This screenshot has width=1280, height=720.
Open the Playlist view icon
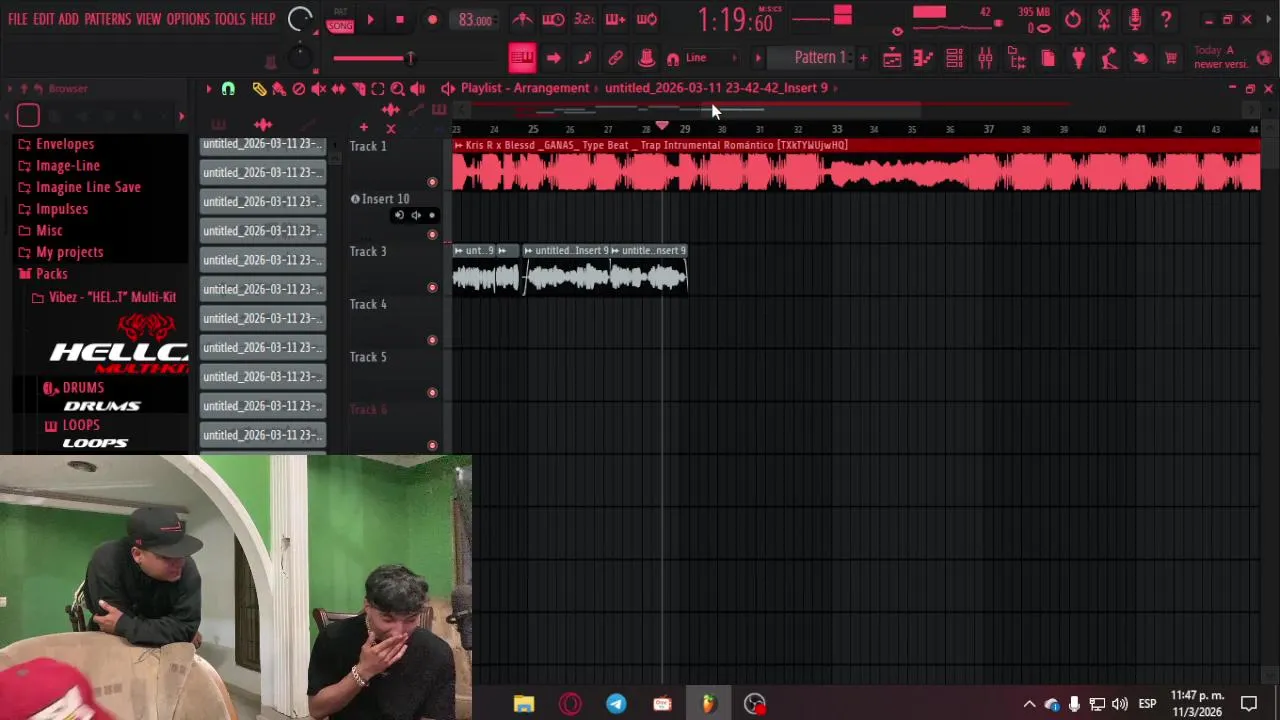[892, 59]
